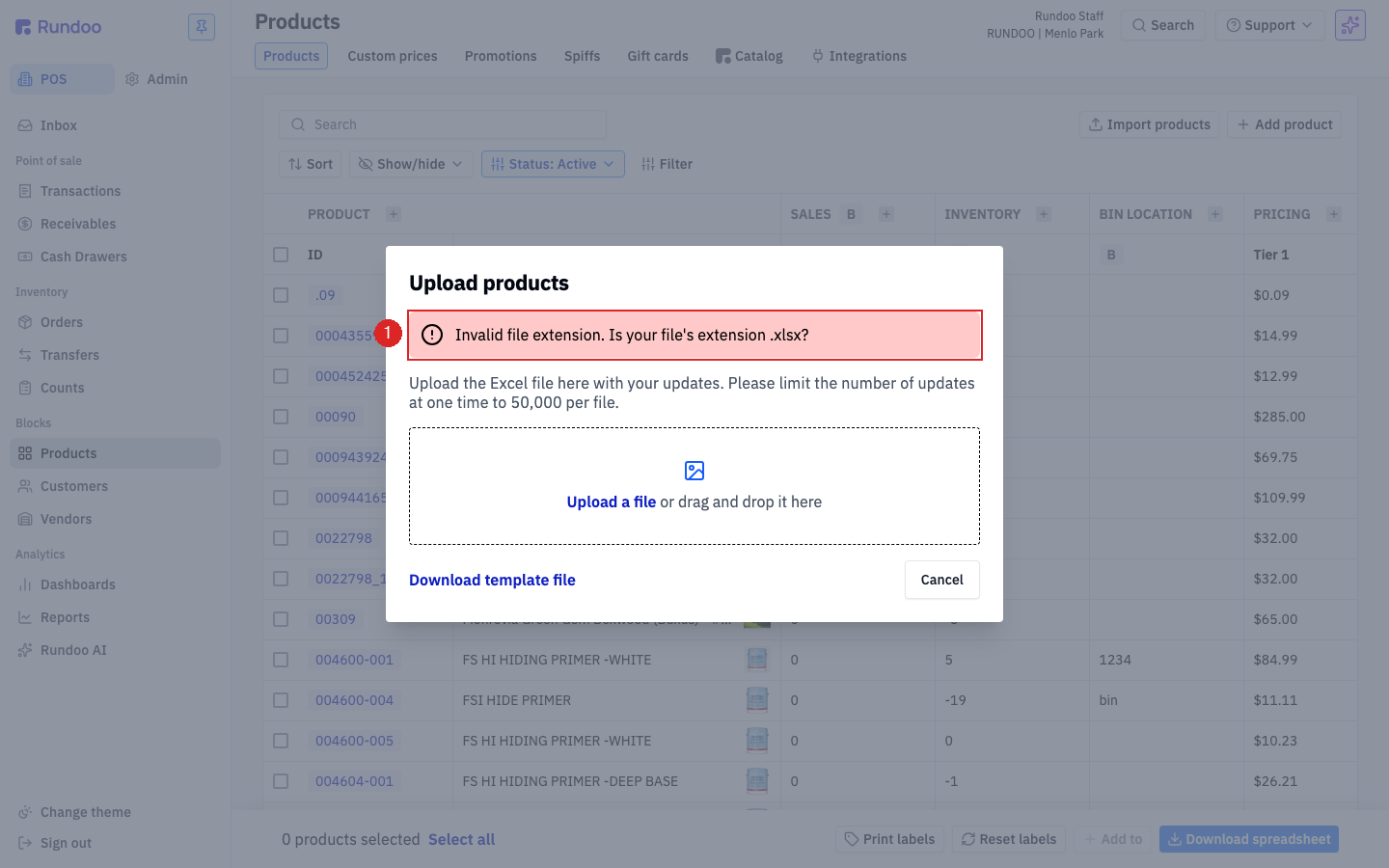Open Cash Drawers in sidebar
The height and width of the screenshot is (868, 1389).
[115, 257]
